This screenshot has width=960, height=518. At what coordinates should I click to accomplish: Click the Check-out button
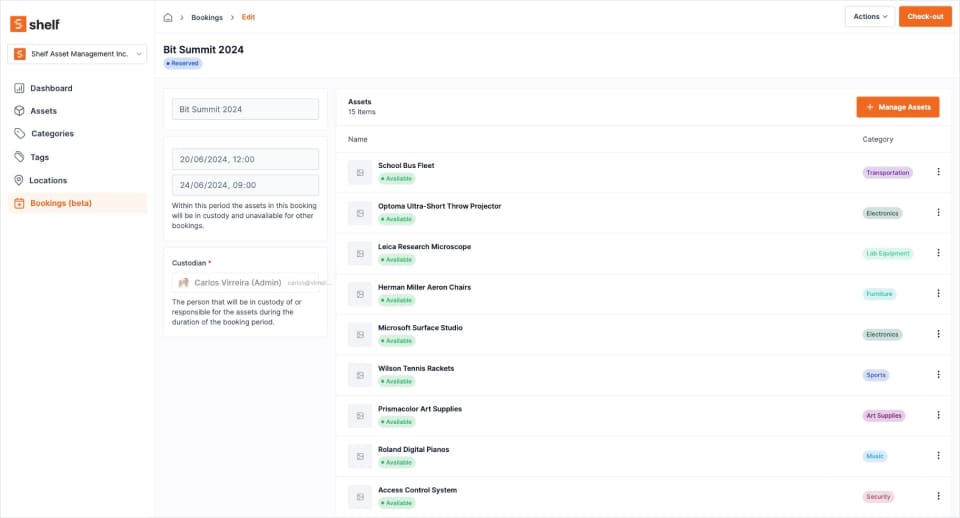[925, 17]
